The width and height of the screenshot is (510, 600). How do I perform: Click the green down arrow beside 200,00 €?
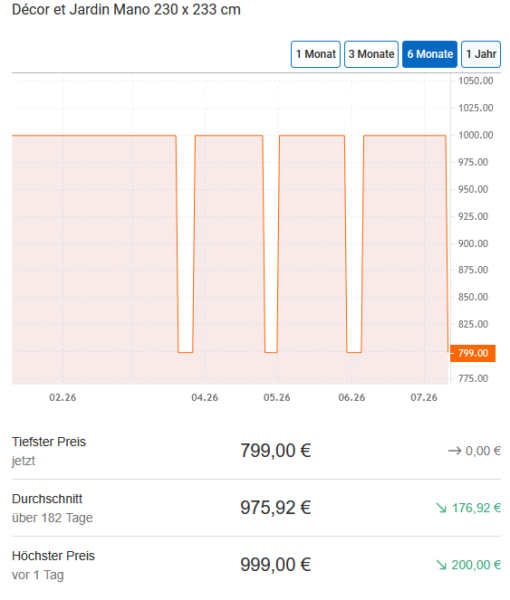(441, 565)
